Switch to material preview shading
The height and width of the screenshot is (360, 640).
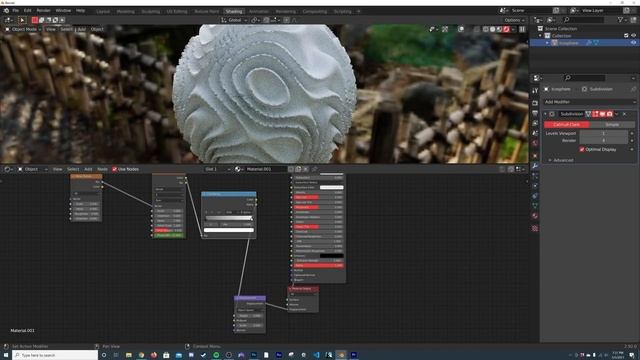click(500, 29)
